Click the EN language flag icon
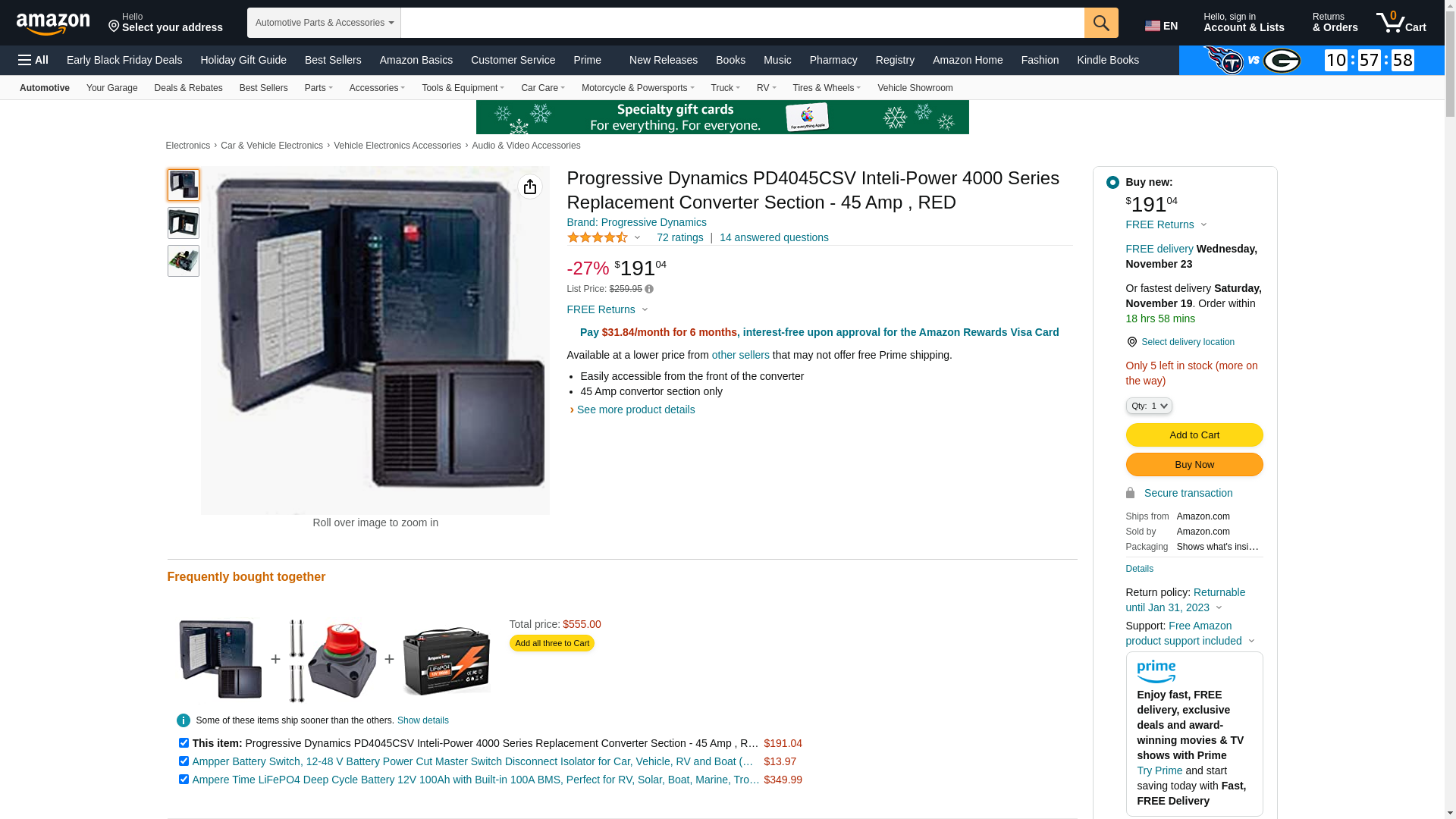Image resolution: width=1456 pixels, height=819 pixels. pyautogui.click(x=1153, y=27)
